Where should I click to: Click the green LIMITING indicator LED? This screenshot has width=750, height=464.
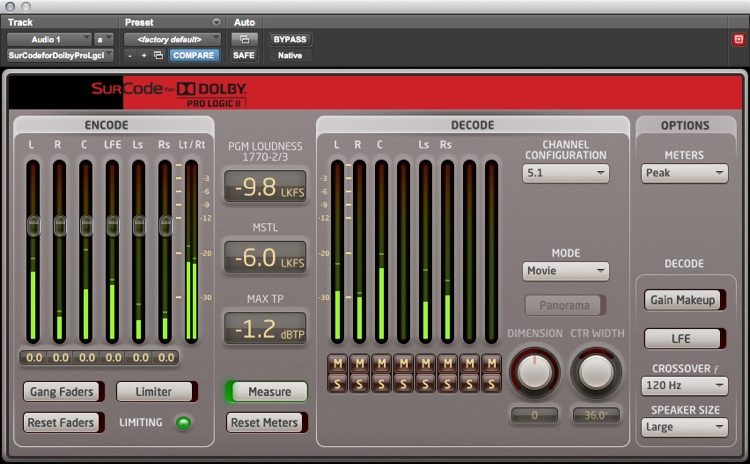[184, 423]
